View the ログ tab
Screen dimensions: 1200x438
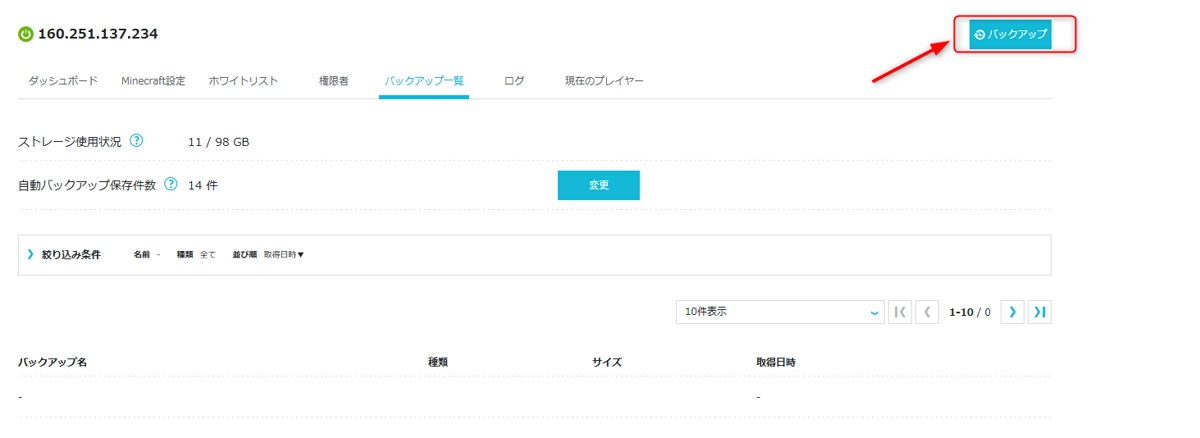tap(514, 81)
